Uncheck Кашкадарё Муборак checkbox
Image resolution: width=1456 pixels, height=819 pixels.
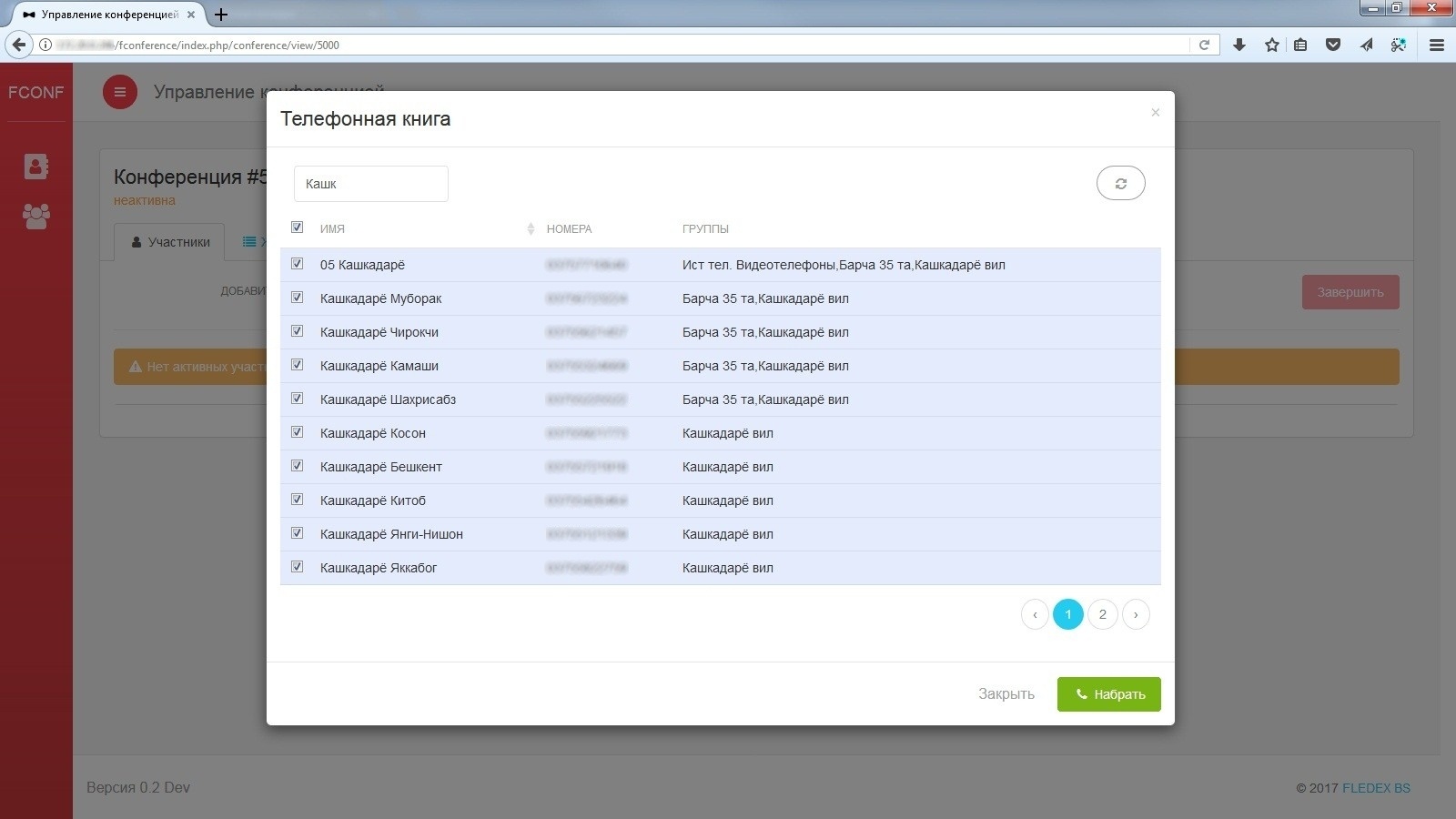pos(297,298)
